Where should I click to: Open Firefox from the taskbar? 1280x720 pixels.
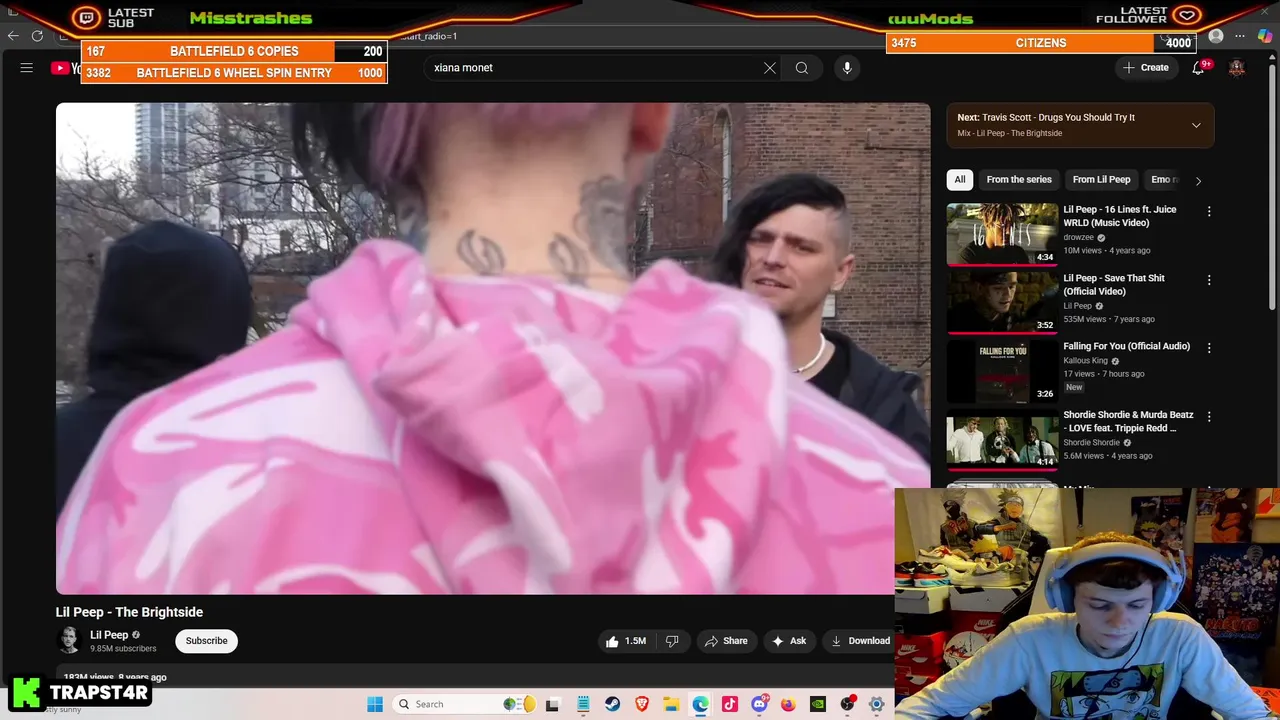(x=788, y=704)
